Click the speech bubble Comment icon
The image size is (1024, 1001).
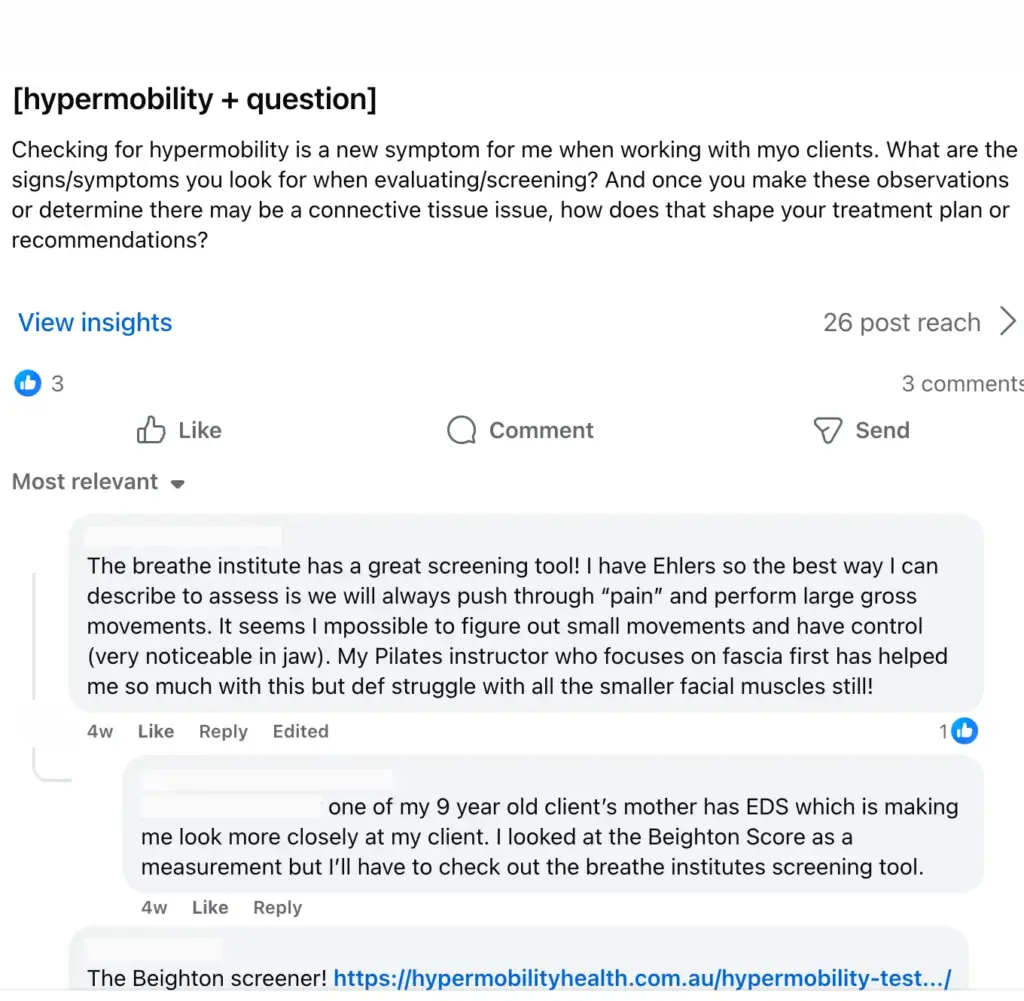coord(462,430)
